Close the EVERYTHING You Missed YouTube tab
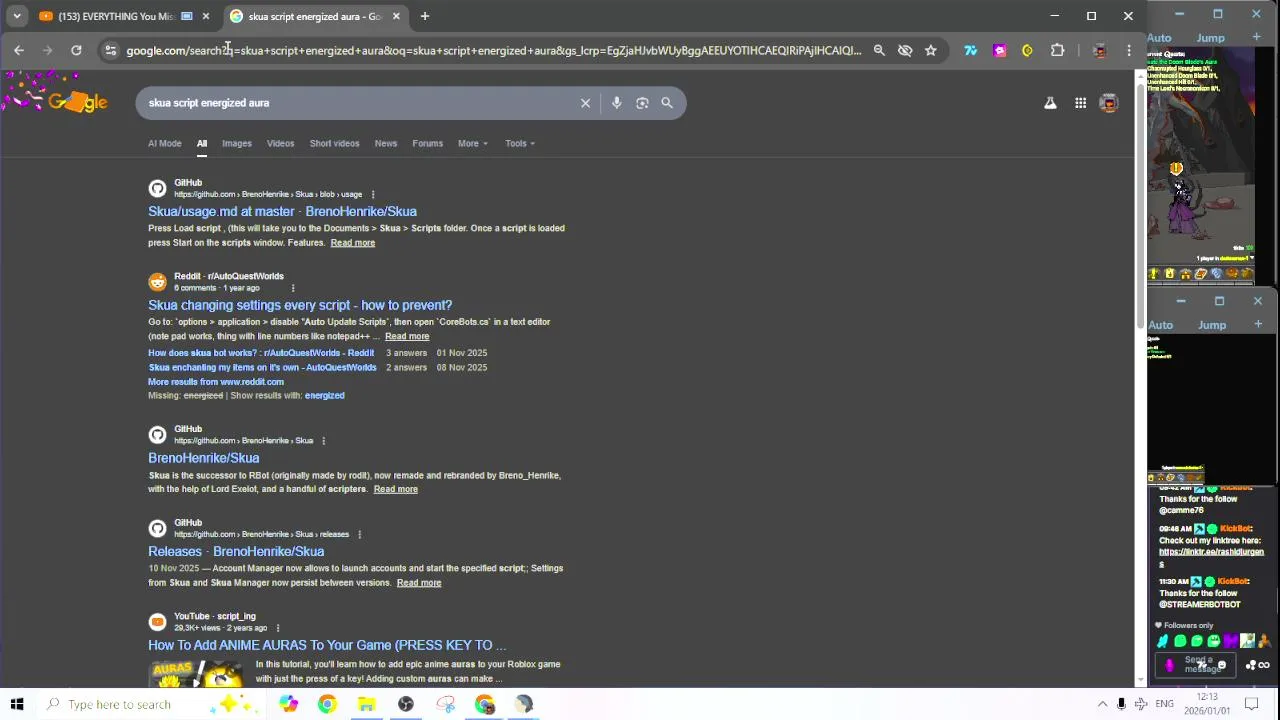The width and height of the screenshot is (1280, 720). (206, 16)
